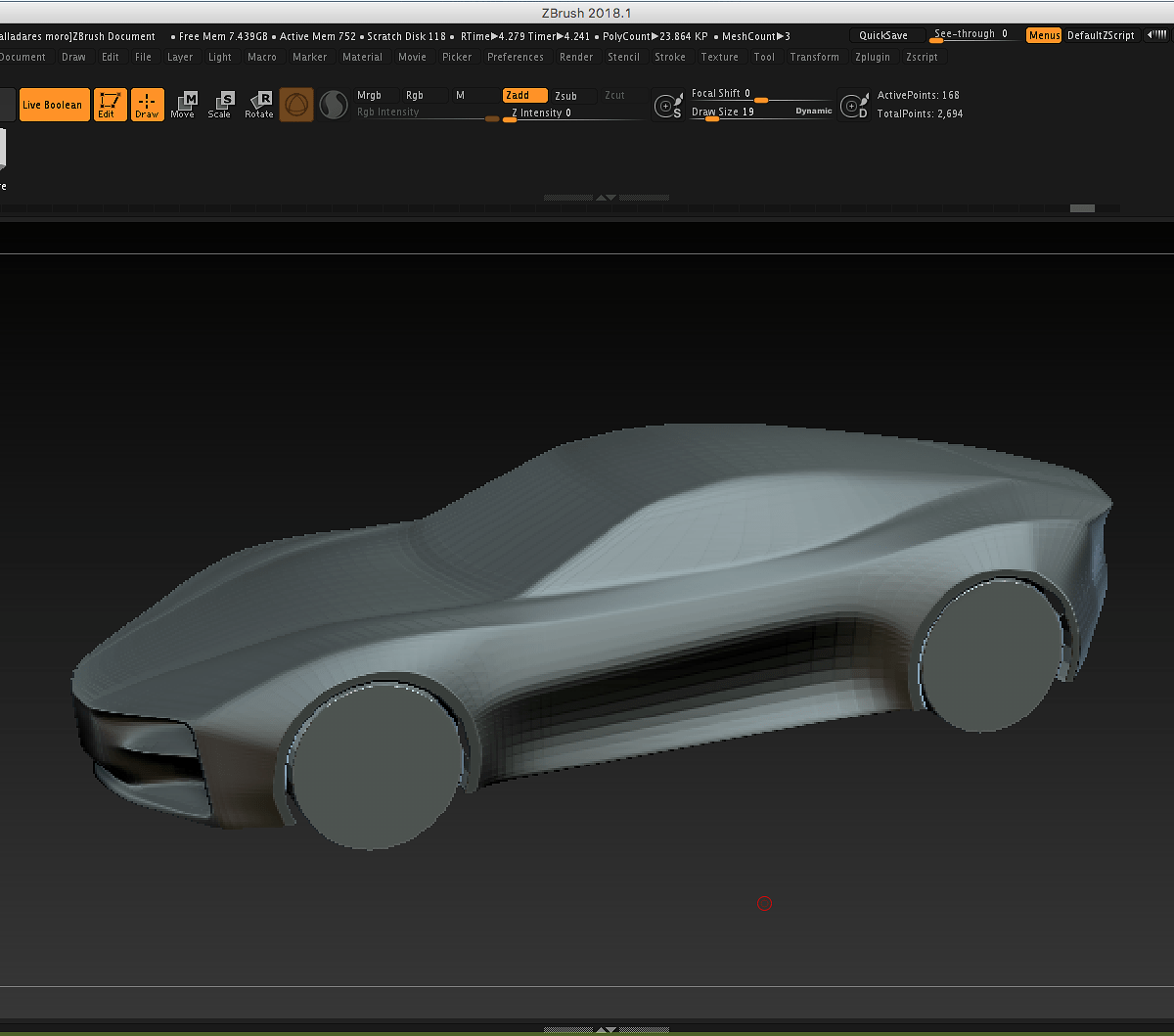Open the Light menu
The width and height of the screenshot is (1174, 1036).
220,57
